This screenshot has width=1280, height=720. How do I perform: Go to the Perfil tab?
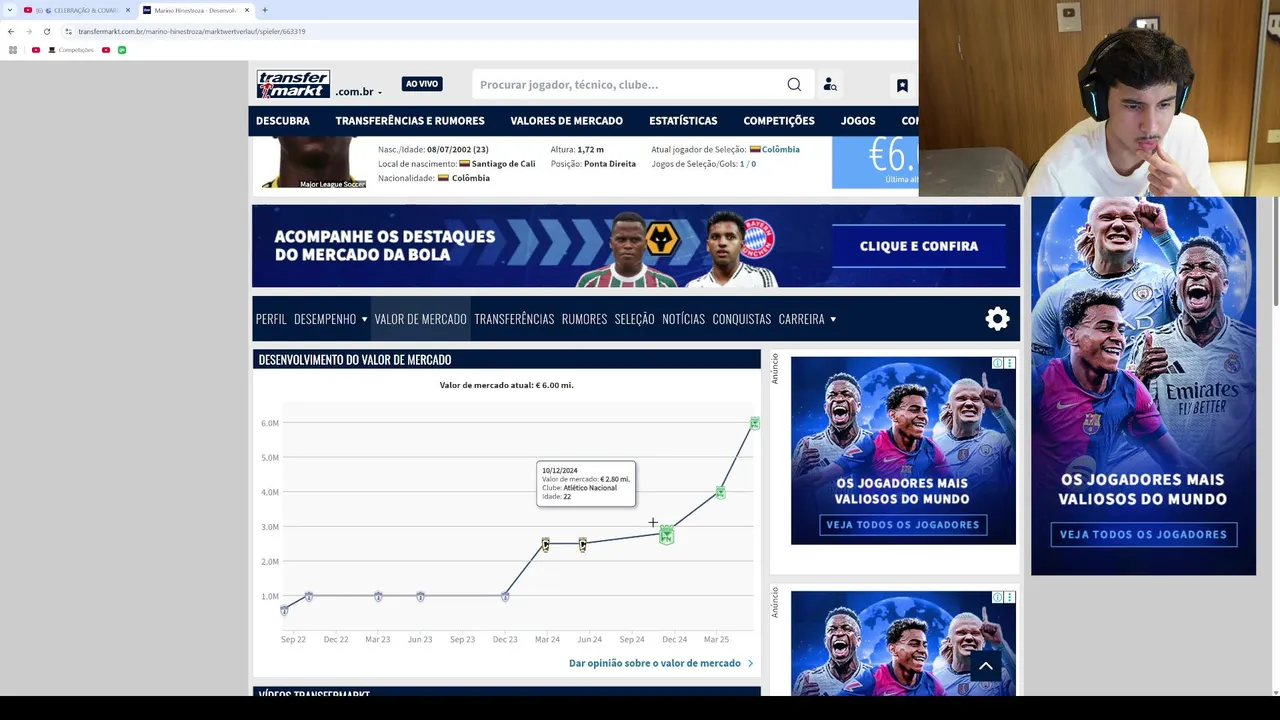pos(271,319)
